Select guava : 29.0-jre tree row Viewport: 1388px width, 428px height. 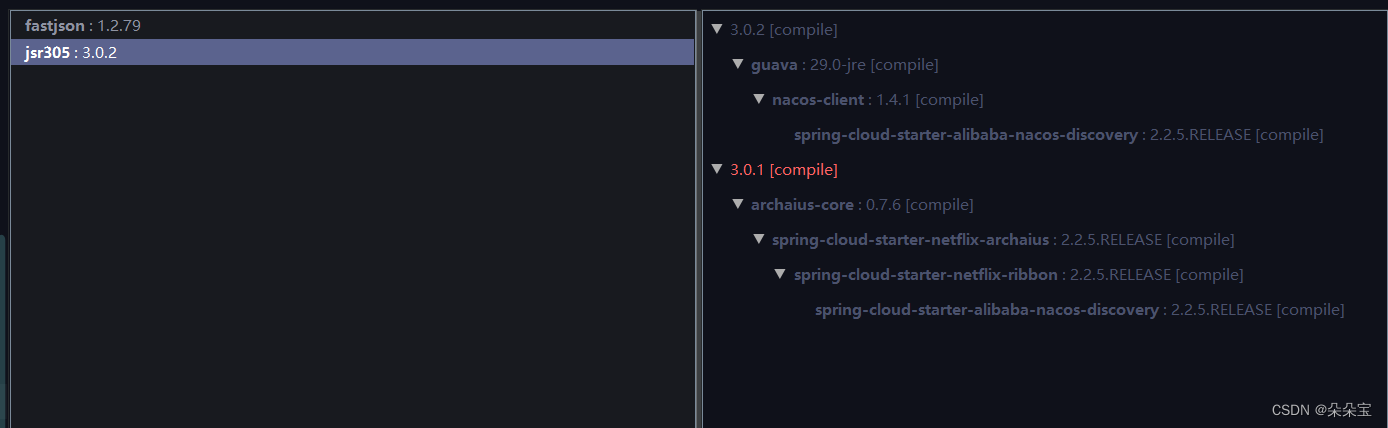point(844,65)
